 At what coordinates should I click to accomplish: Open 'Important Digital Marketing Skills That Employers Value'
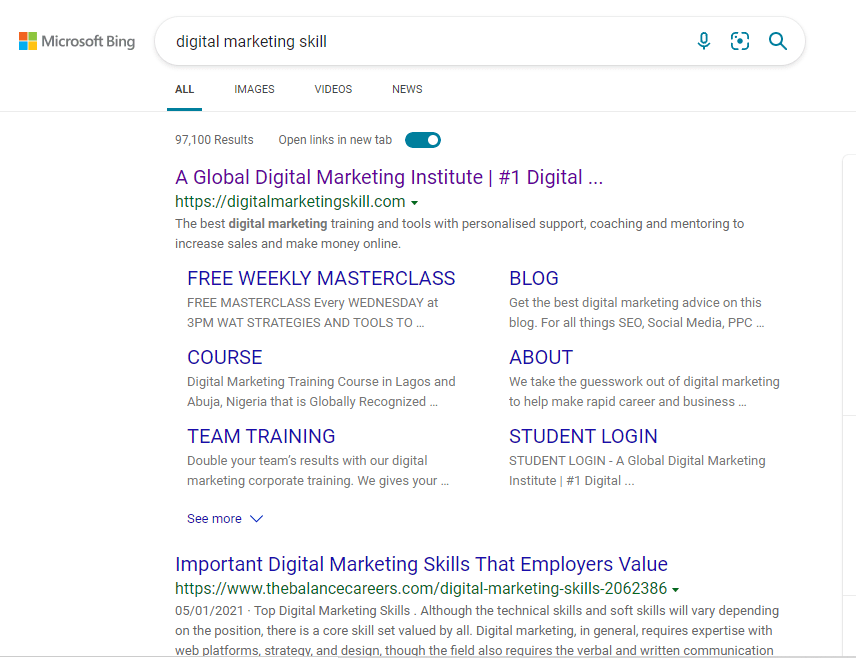coord(421,564)
